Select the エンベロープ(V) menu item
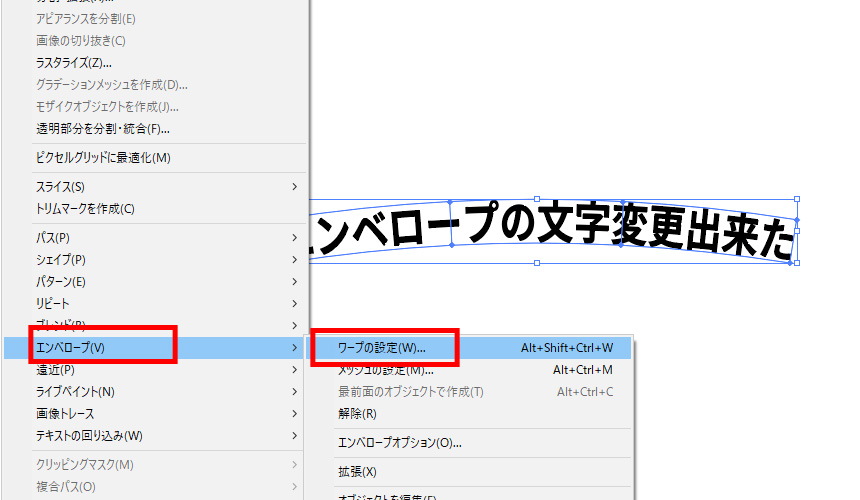Screen dimensions: 860x500 (x=70, y=348)
